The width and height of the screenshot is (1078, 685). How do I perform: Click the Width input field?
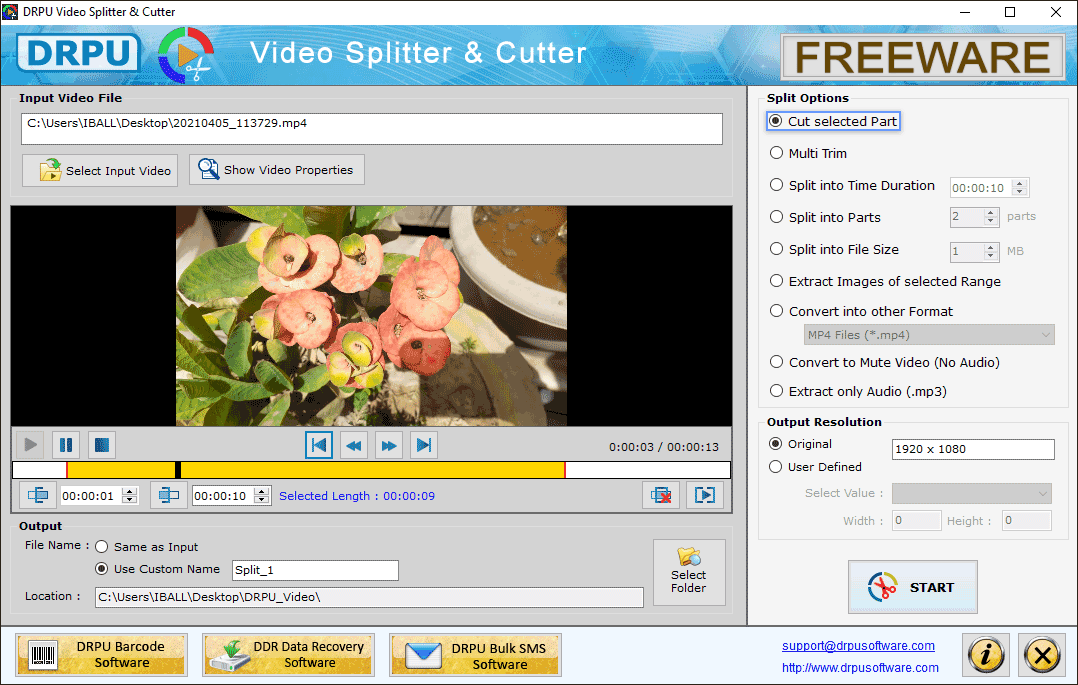click(916, 521)
